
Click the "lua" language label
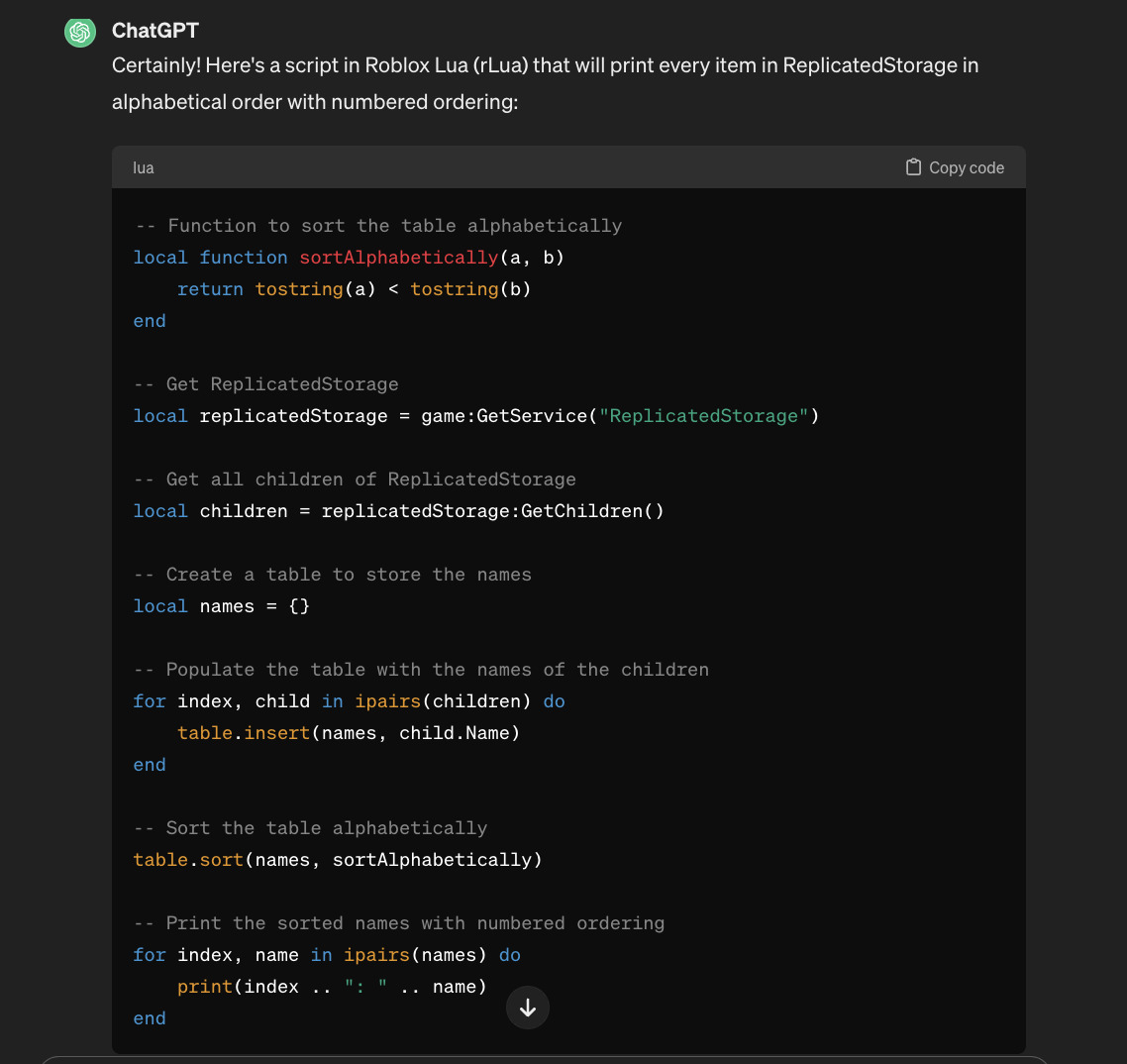[x=144, y=168]
